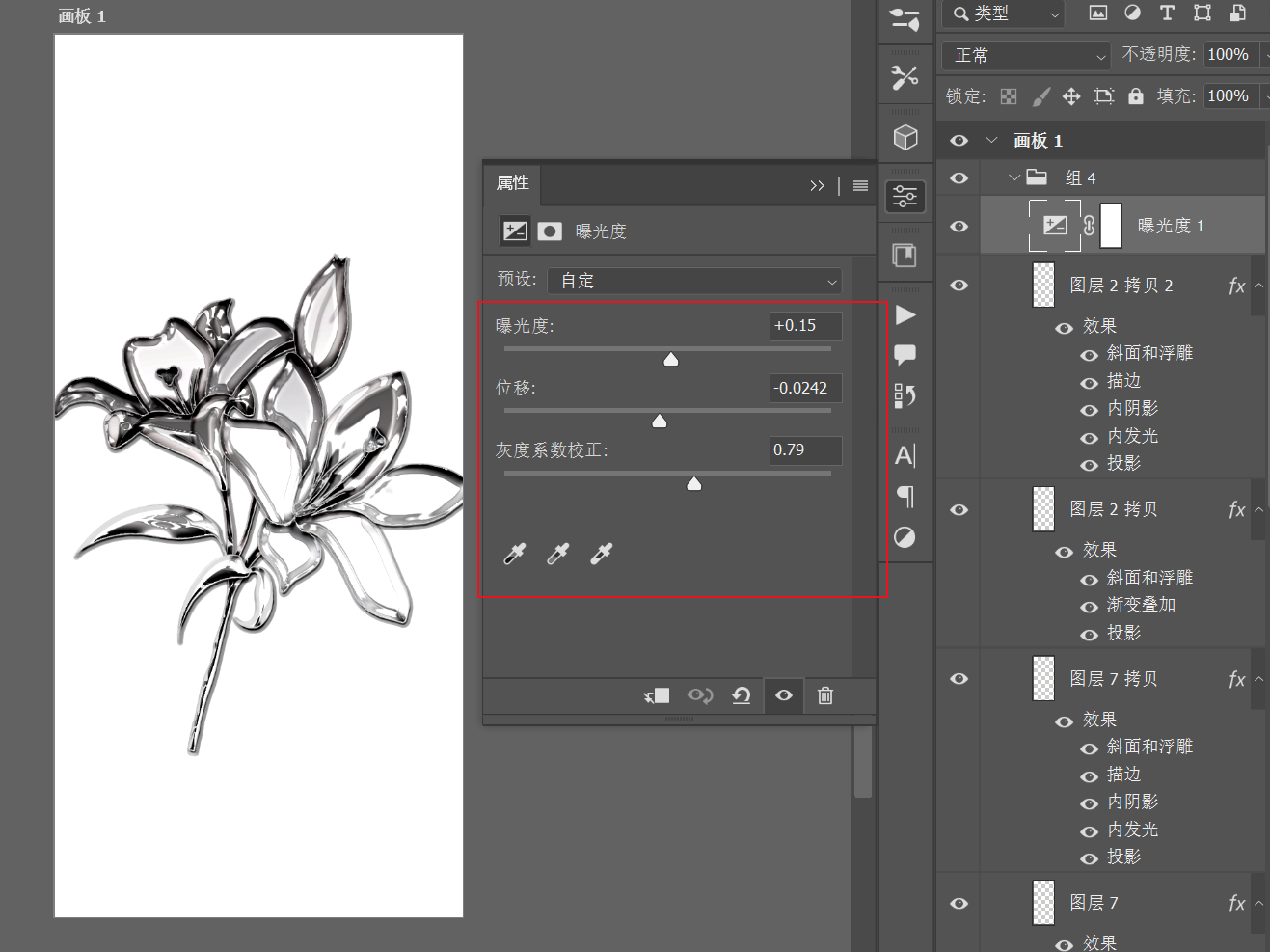
Task: Hide the 图层 7 拷贝 layer
Action: [959, 679]
